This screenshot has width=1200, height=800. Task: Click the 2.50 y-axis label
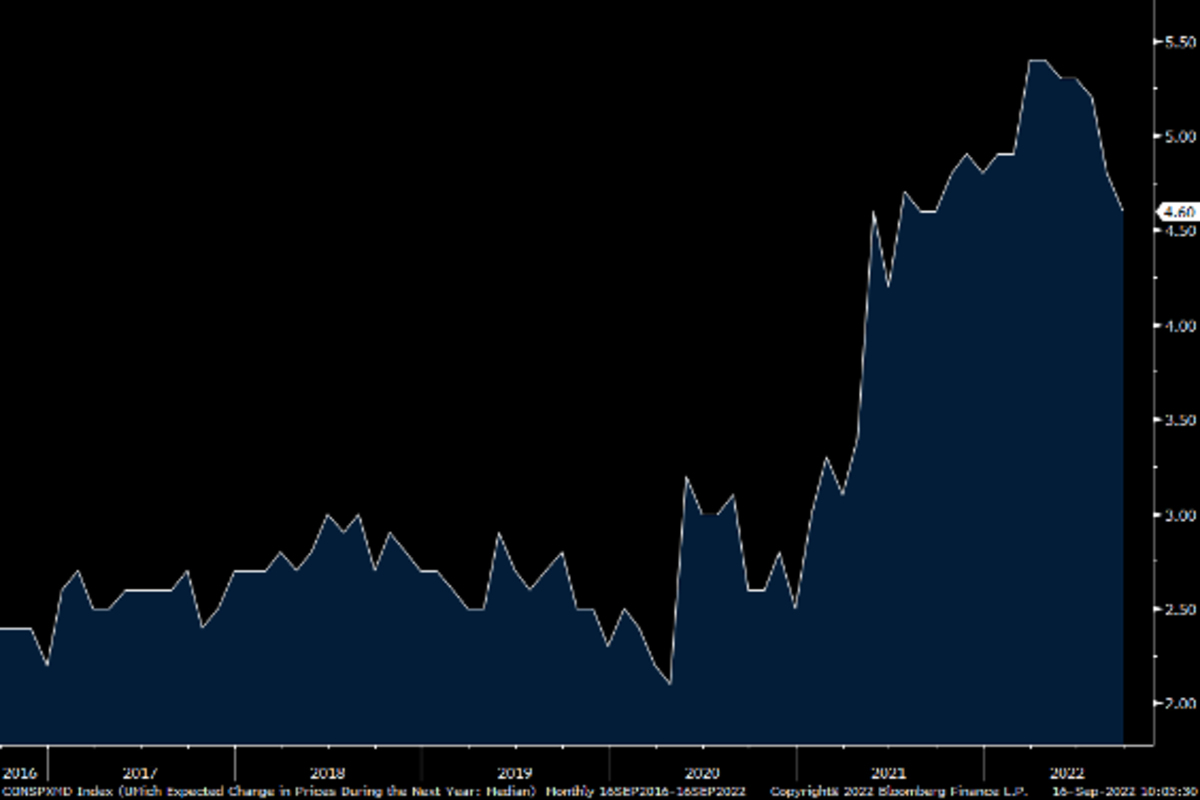[x=1176, y=609]
